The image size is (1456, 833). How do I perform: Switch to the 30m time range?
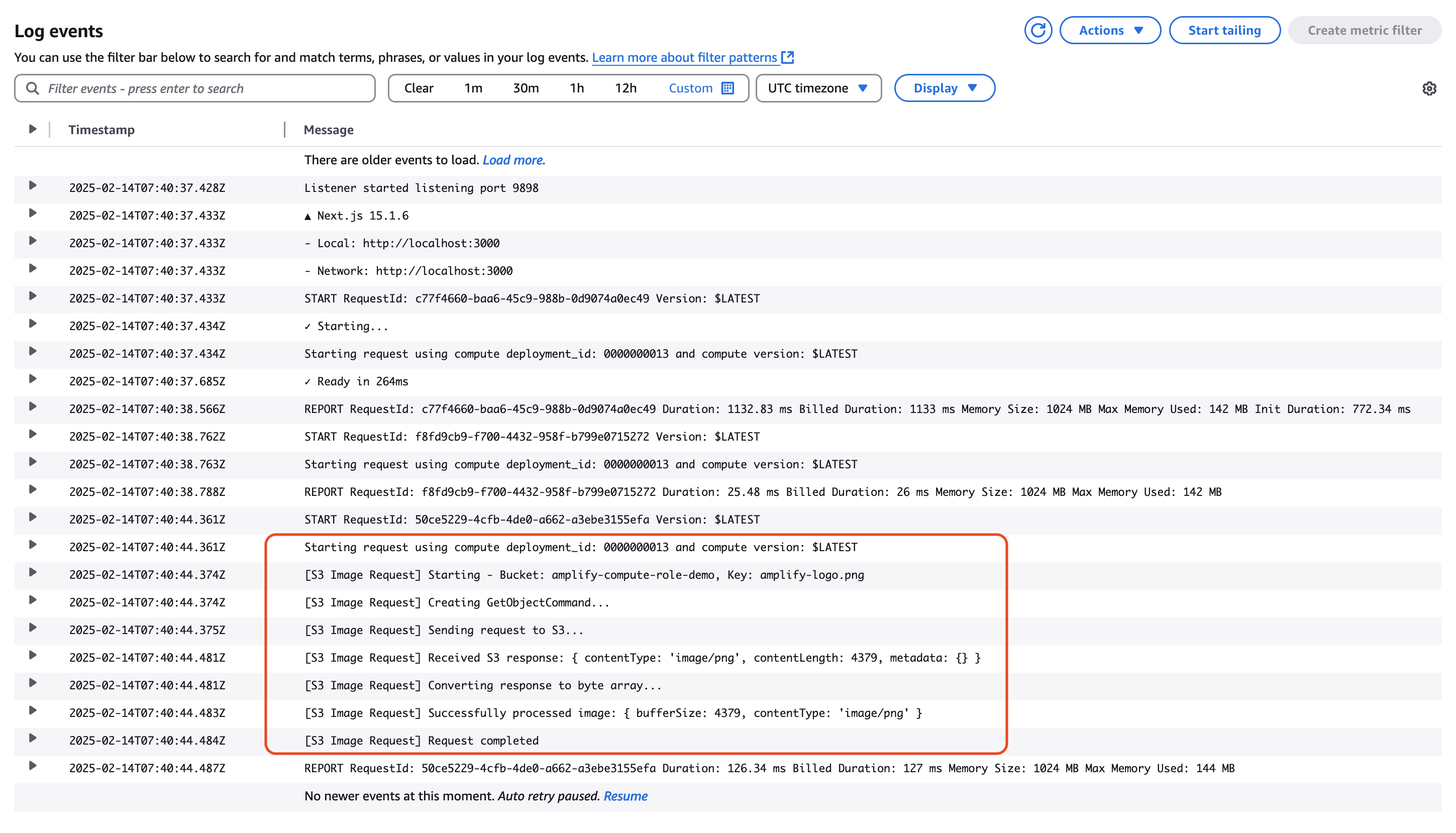pos(525,88)
